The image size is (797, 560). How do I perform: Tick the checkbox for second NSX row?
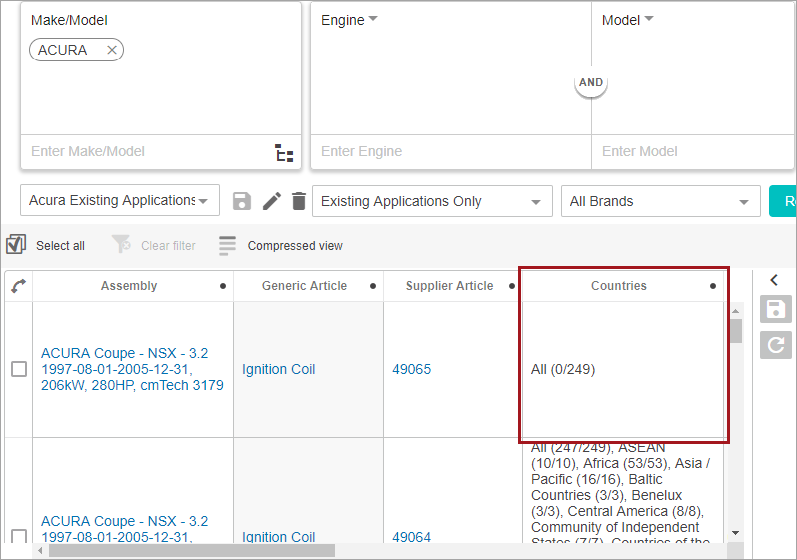[19, 537]
